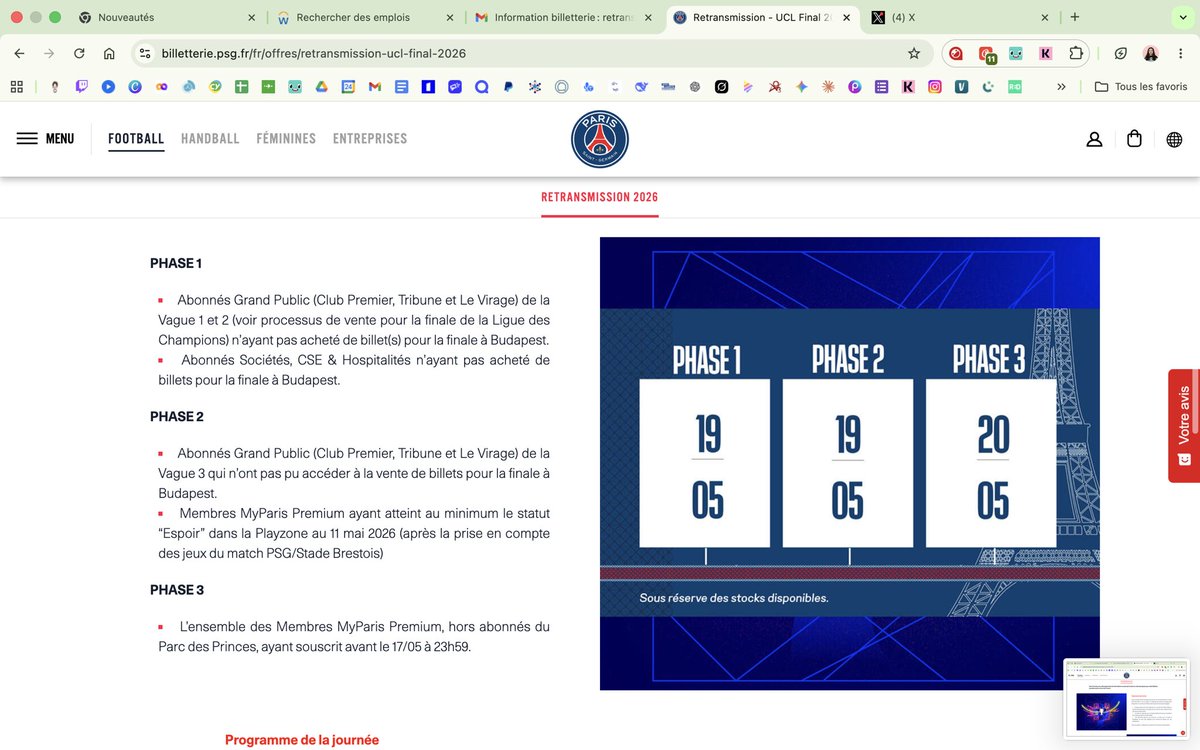Open a new browser tab
1200x750 pixels.
tap(1075, 17)
